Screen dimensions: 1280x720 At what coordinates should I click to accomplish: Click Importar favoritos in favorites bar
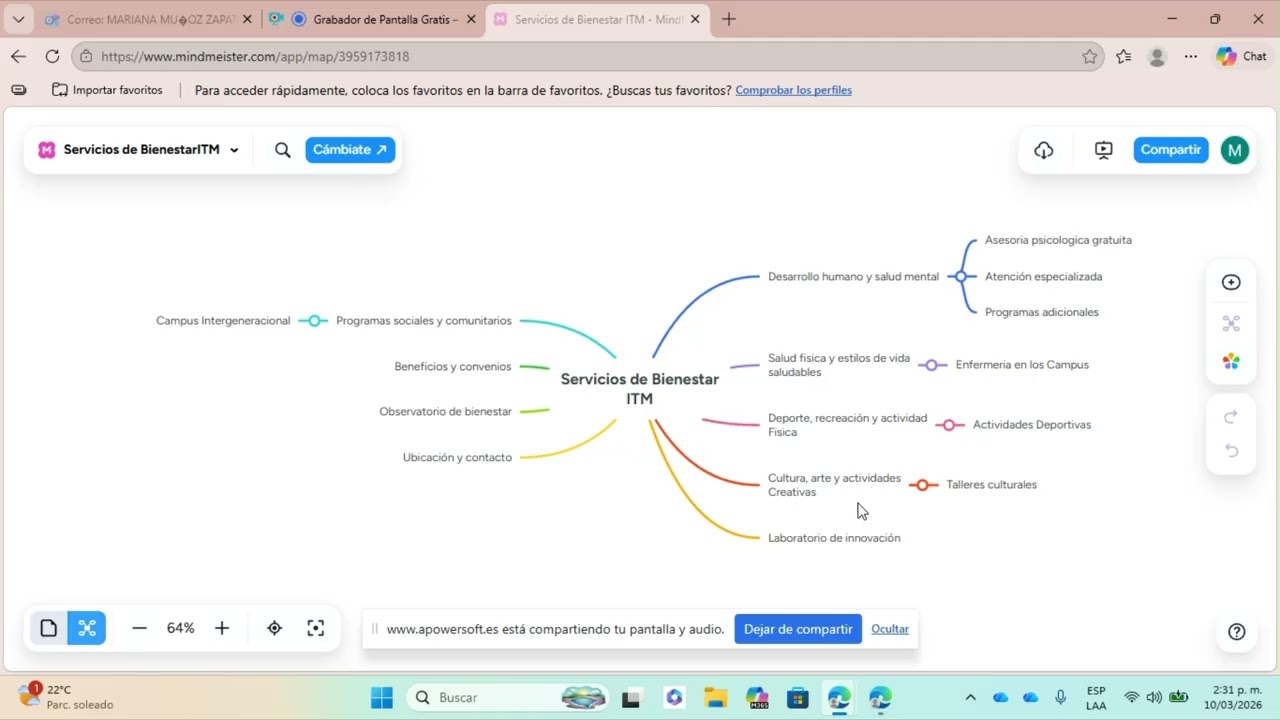tap(108, 90)
